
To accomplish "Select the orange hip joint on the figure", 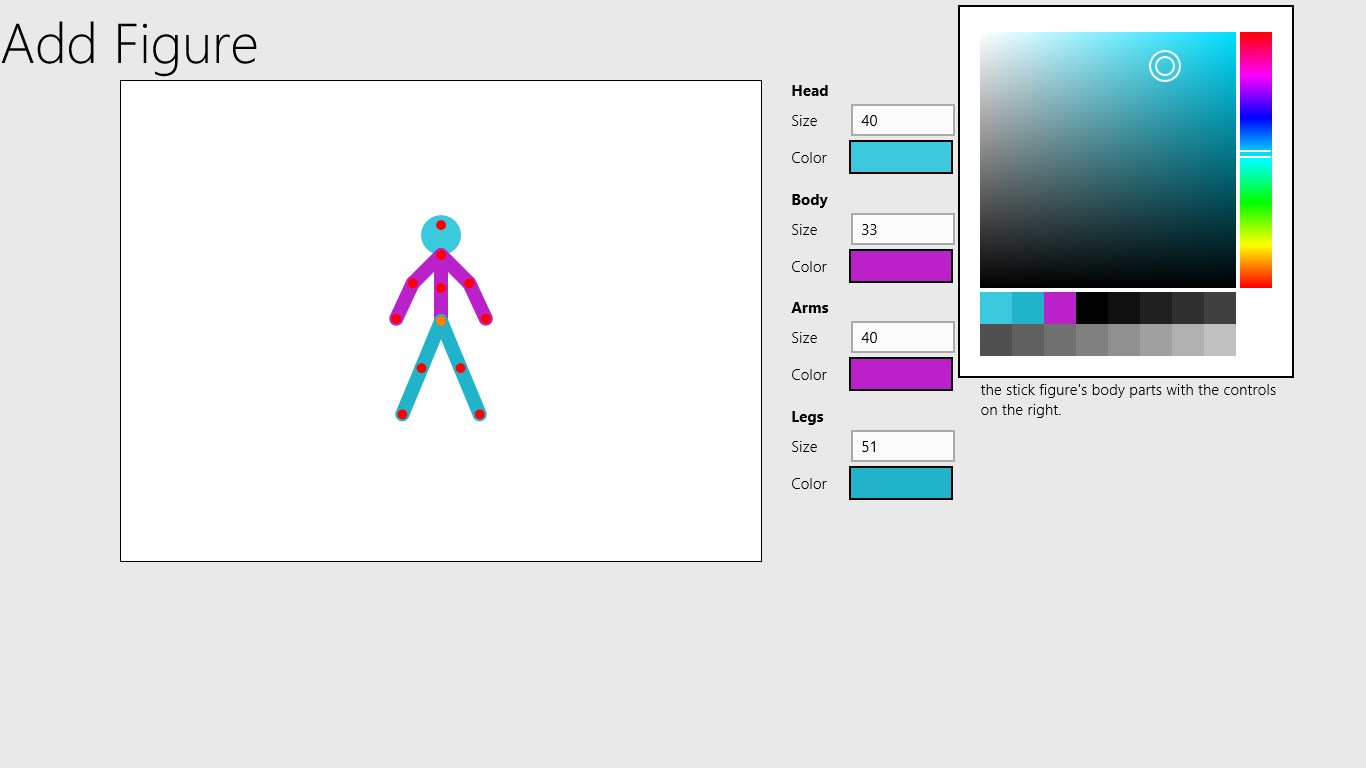I will (x=441, y=321).
